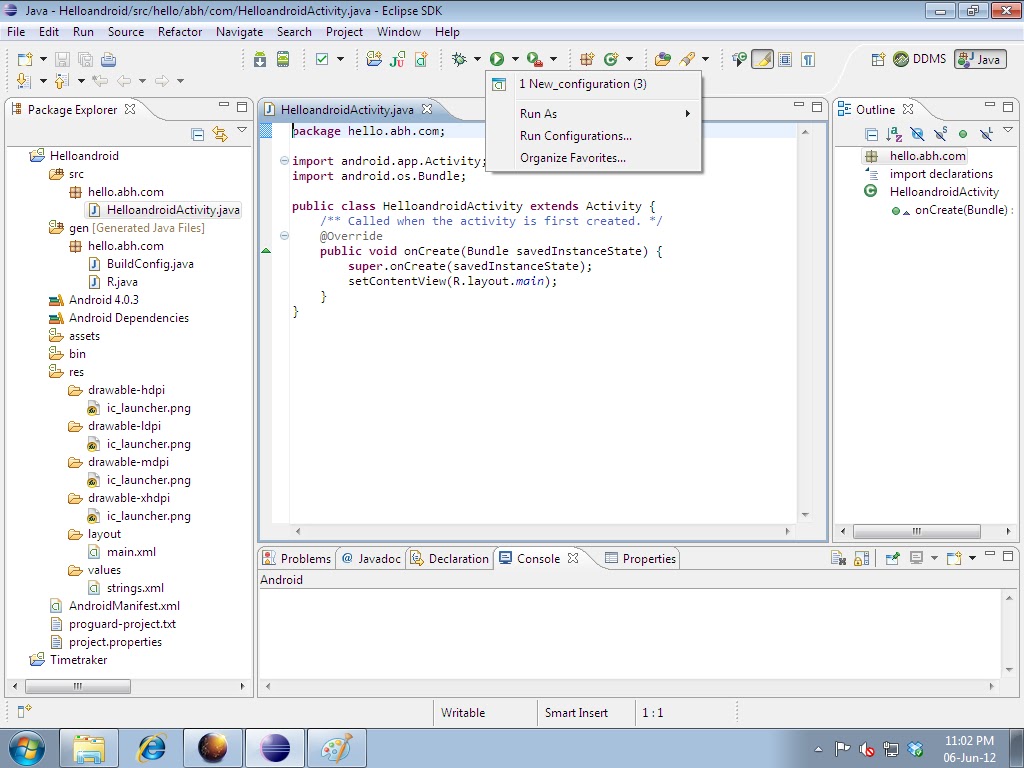Toggle the Mark Occurrences highlighter icon
The height and width of the screenshot is (768, 1024).
tap(762, 59)
